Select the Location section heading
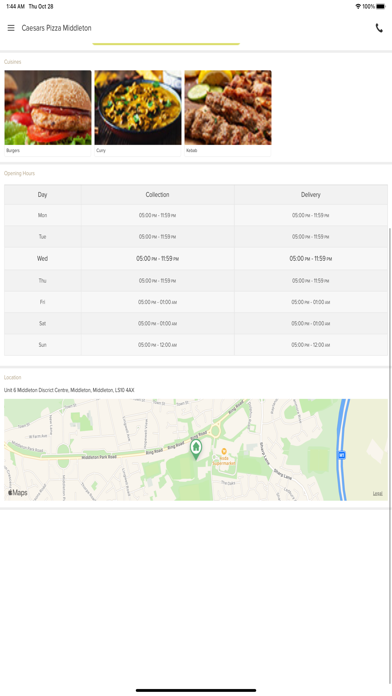The height and width of the screenshot is (696, 392). pos(12,377)
